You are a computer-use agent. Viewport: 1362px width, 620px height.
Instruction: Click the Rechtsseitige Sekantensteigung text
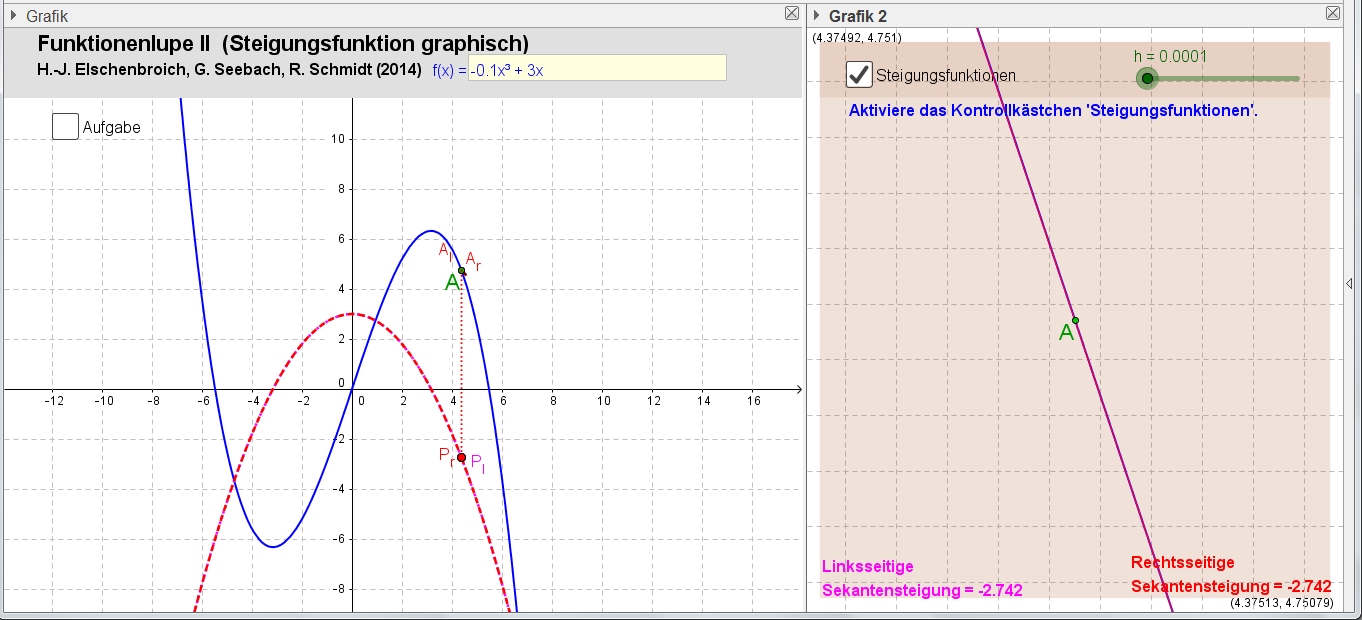pyautogui.click(x=1231, y=575)
